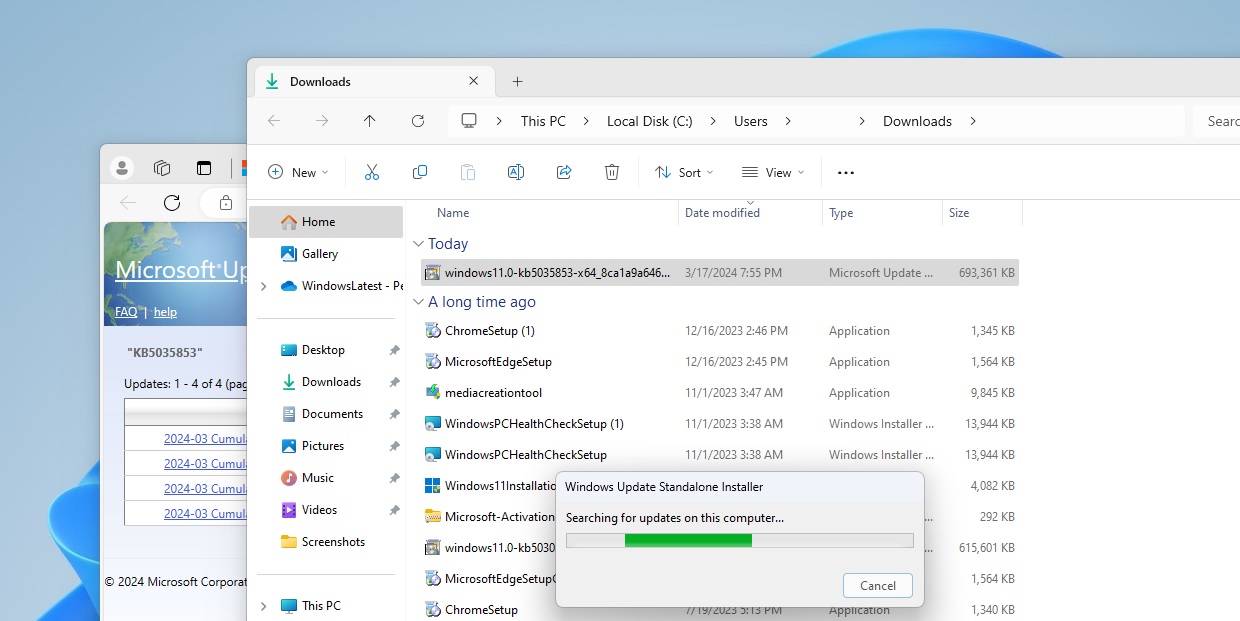This screenshot has width=1240, height=621.
Task: Open the See more ellipsis menu
Action: 846,172
